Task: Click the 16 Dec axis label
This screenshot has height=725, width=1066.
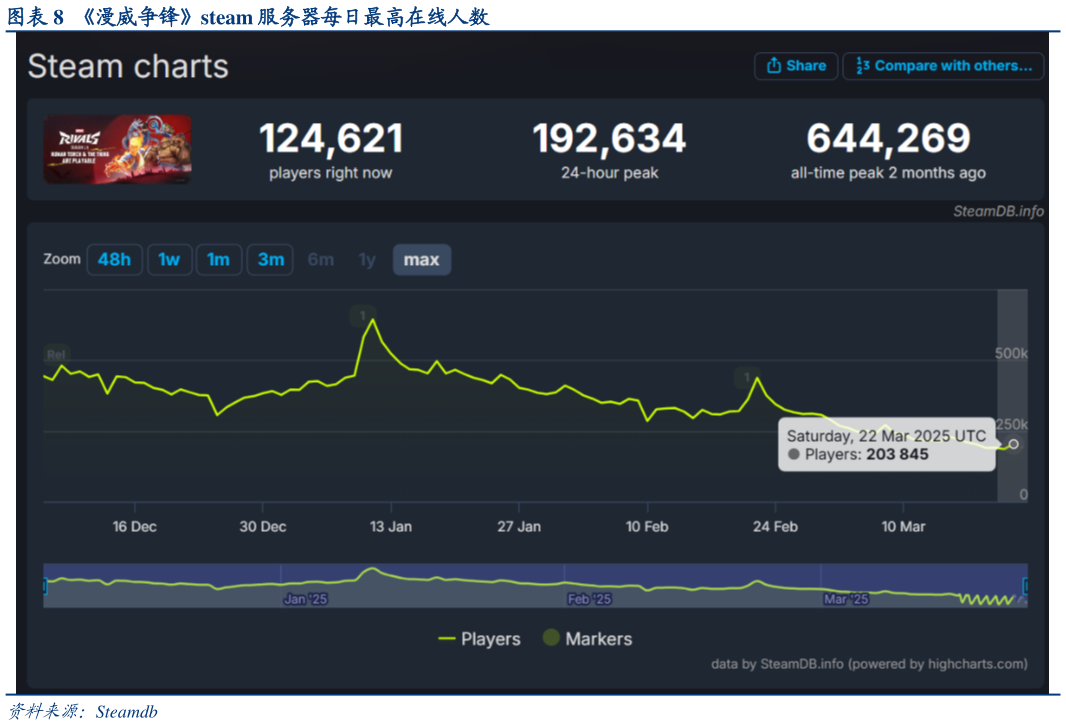Action: tap(135, 526)
